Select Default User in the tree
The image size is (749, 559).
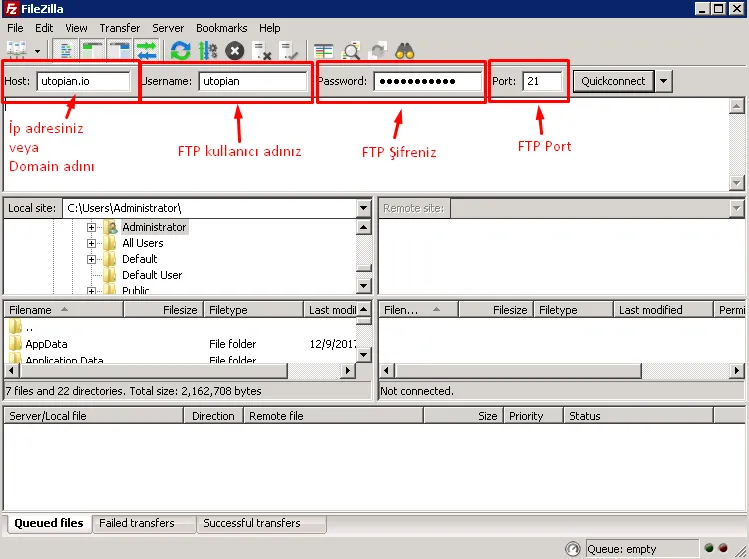tap(152, 275)
